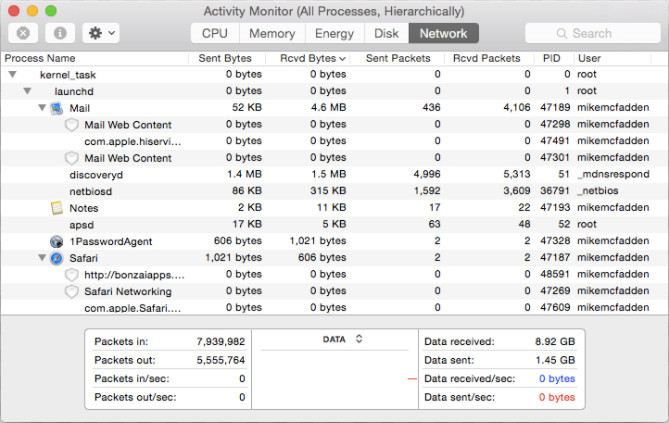Click the Mail app icon

pos(56,108)
